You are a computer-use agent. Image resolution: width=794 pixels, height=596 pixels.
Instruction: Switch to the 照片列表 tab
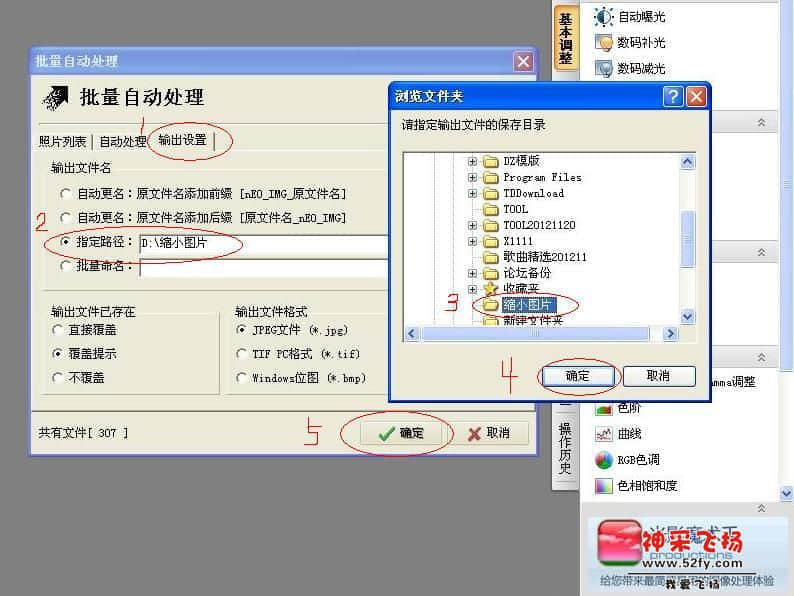[62, 141]
